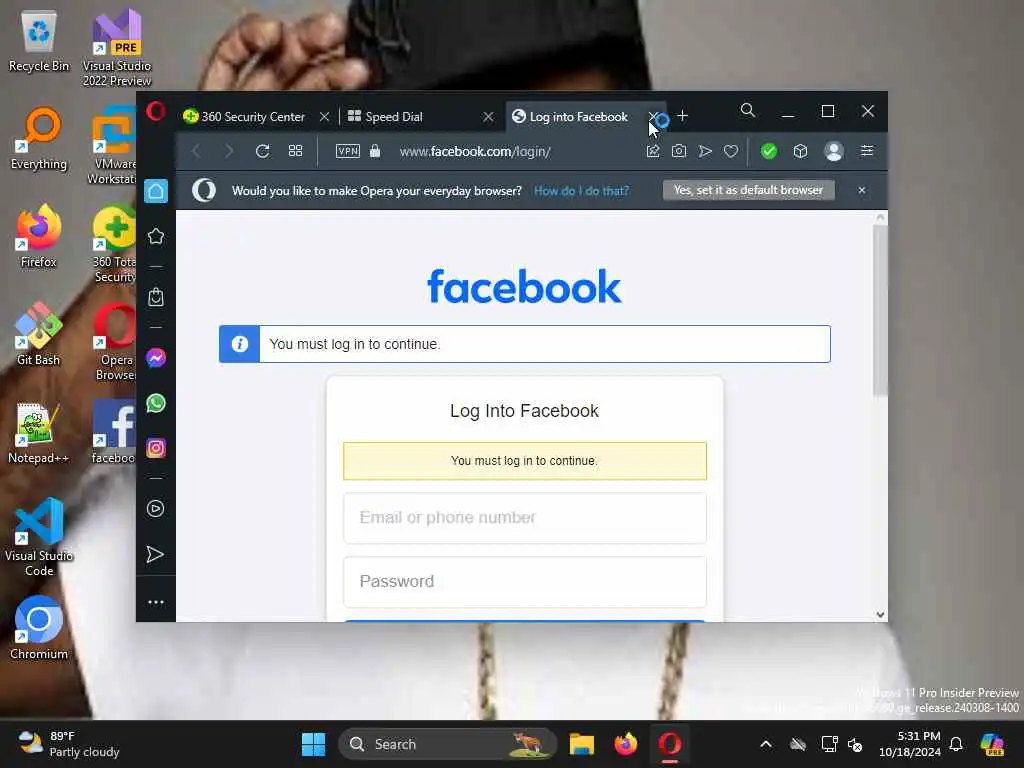The image size is (1024, 768).
Task: Open the Opera account profile icon
Action: tap(833, 152)
